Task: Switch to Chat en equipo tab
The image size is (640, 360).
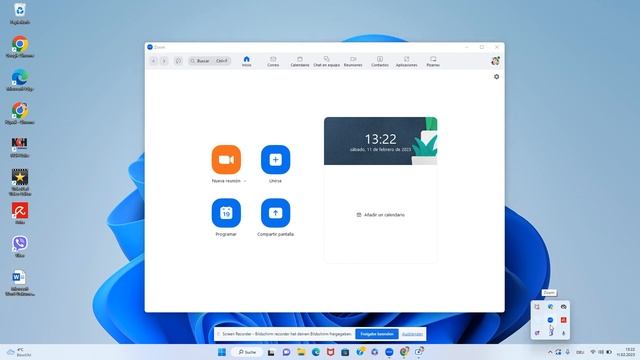Action: coord(327,62)
